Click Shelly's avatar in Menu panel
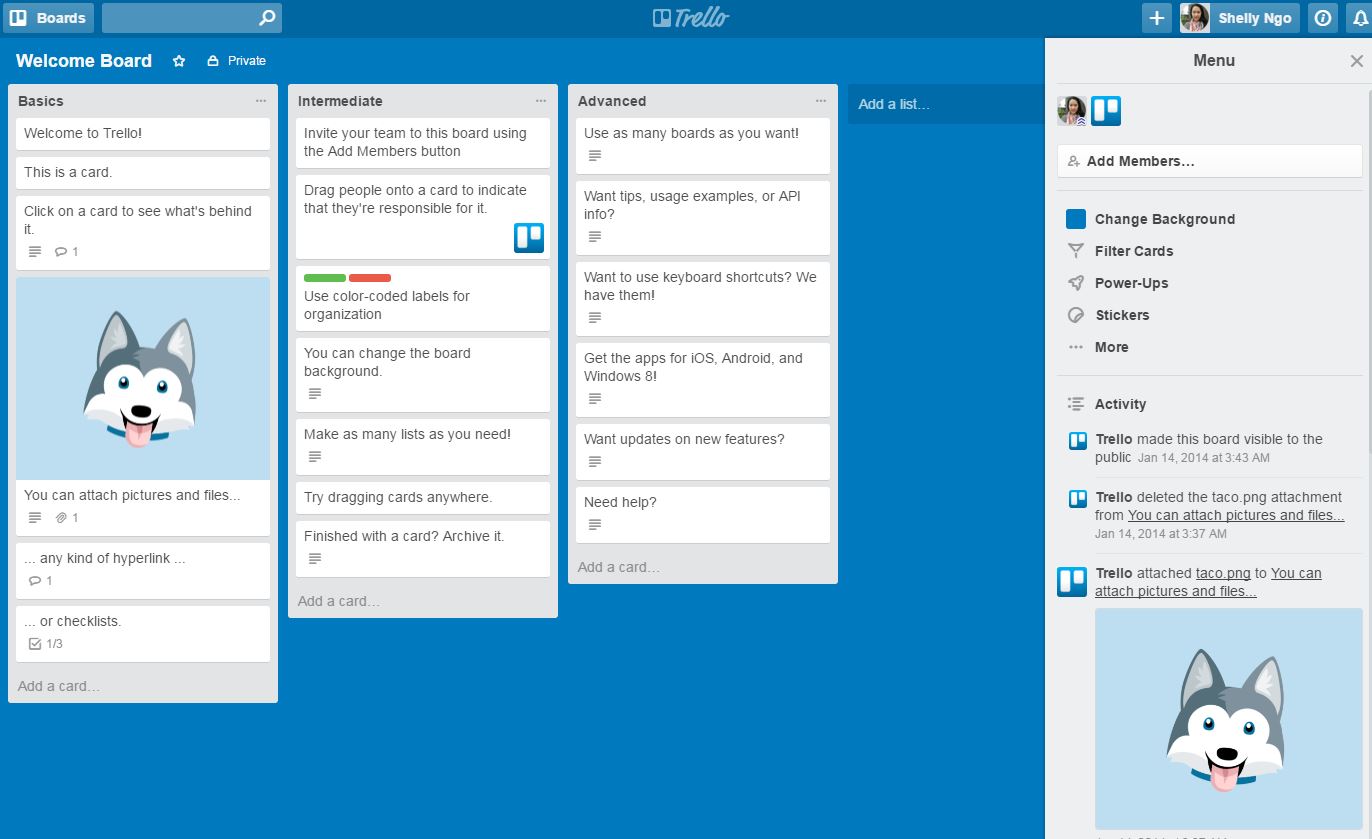 1072,111
